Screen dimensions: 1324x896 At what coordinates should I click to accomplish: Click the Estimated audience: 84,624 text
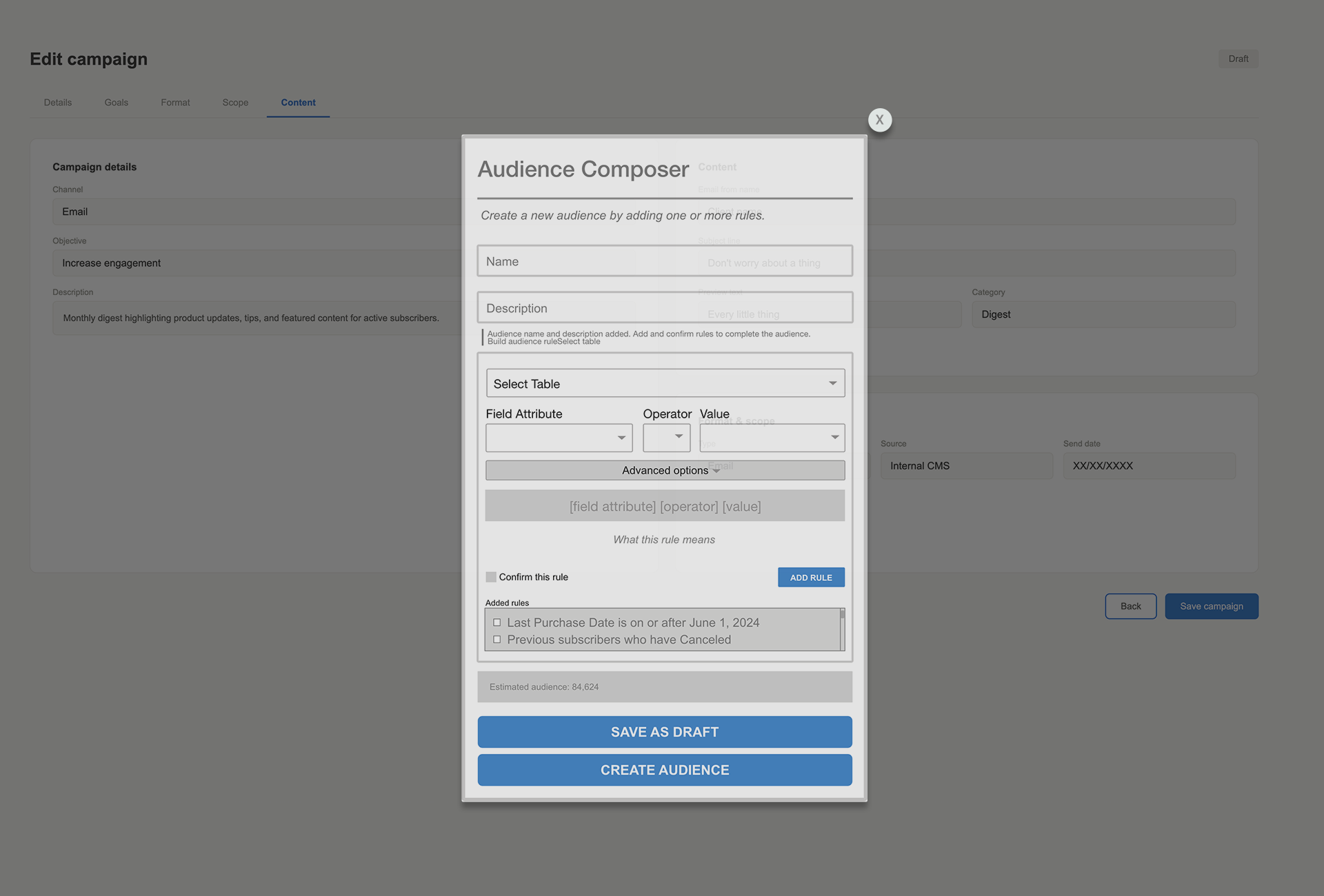544,687
